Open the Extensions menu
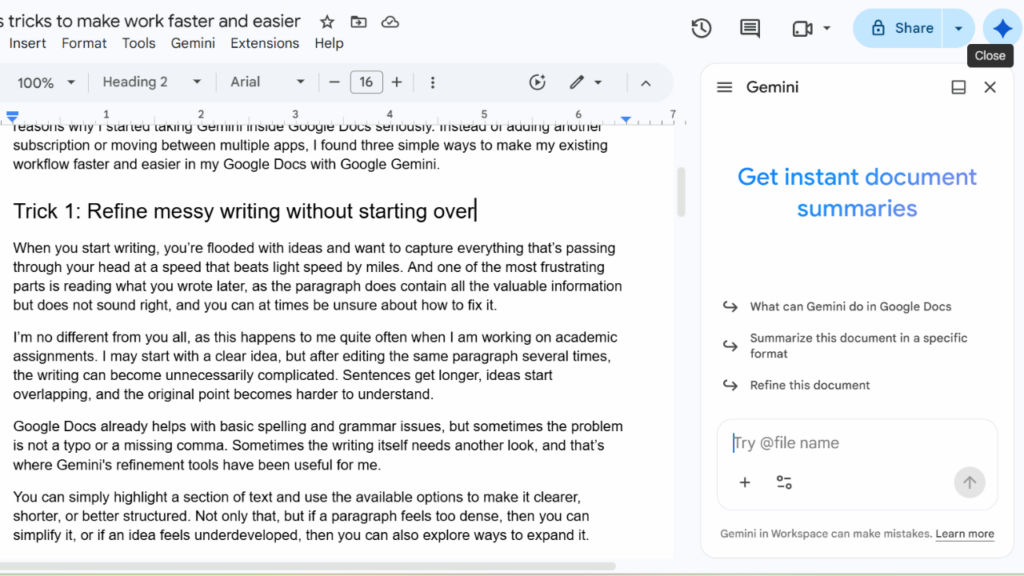1024x576 pixels. (264, 43)
